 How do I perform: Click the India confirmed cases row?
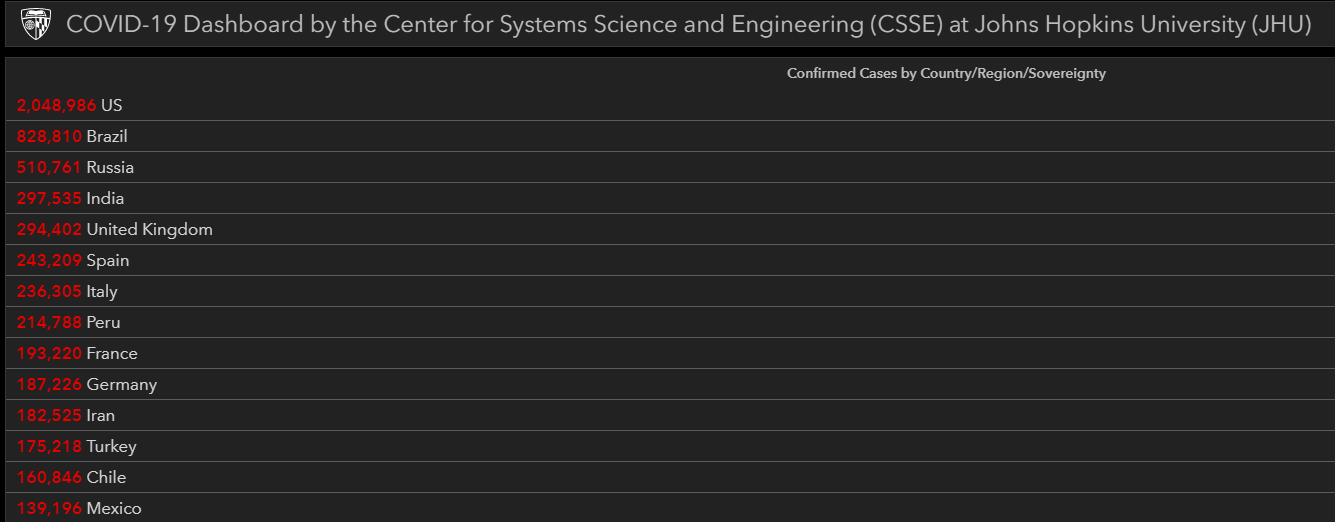coord(670,198)
